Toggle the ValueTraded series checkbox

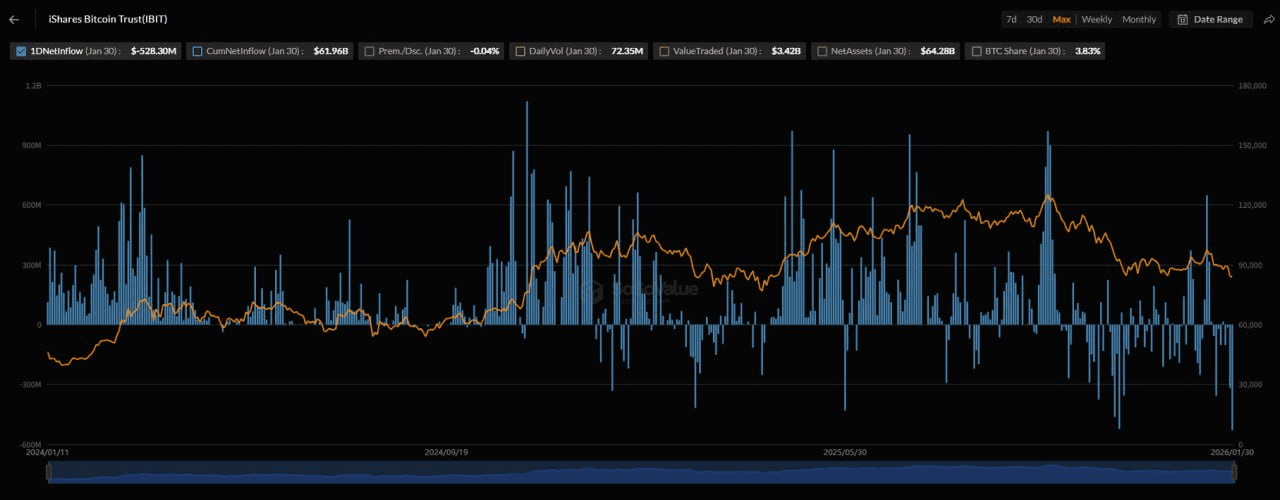[x=664, y=51]
